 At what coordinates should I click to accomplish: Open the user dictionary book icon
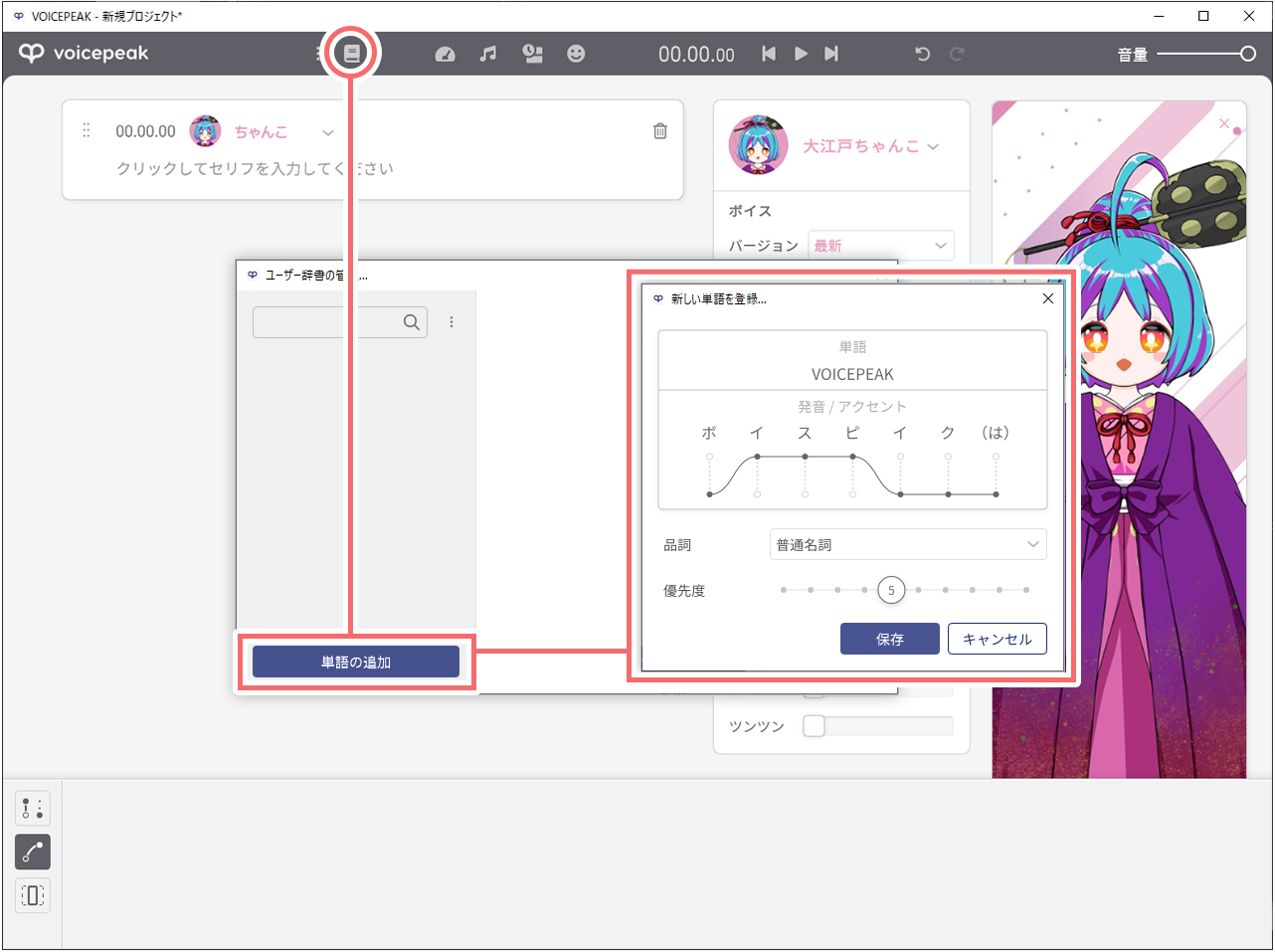pos(351,54)
